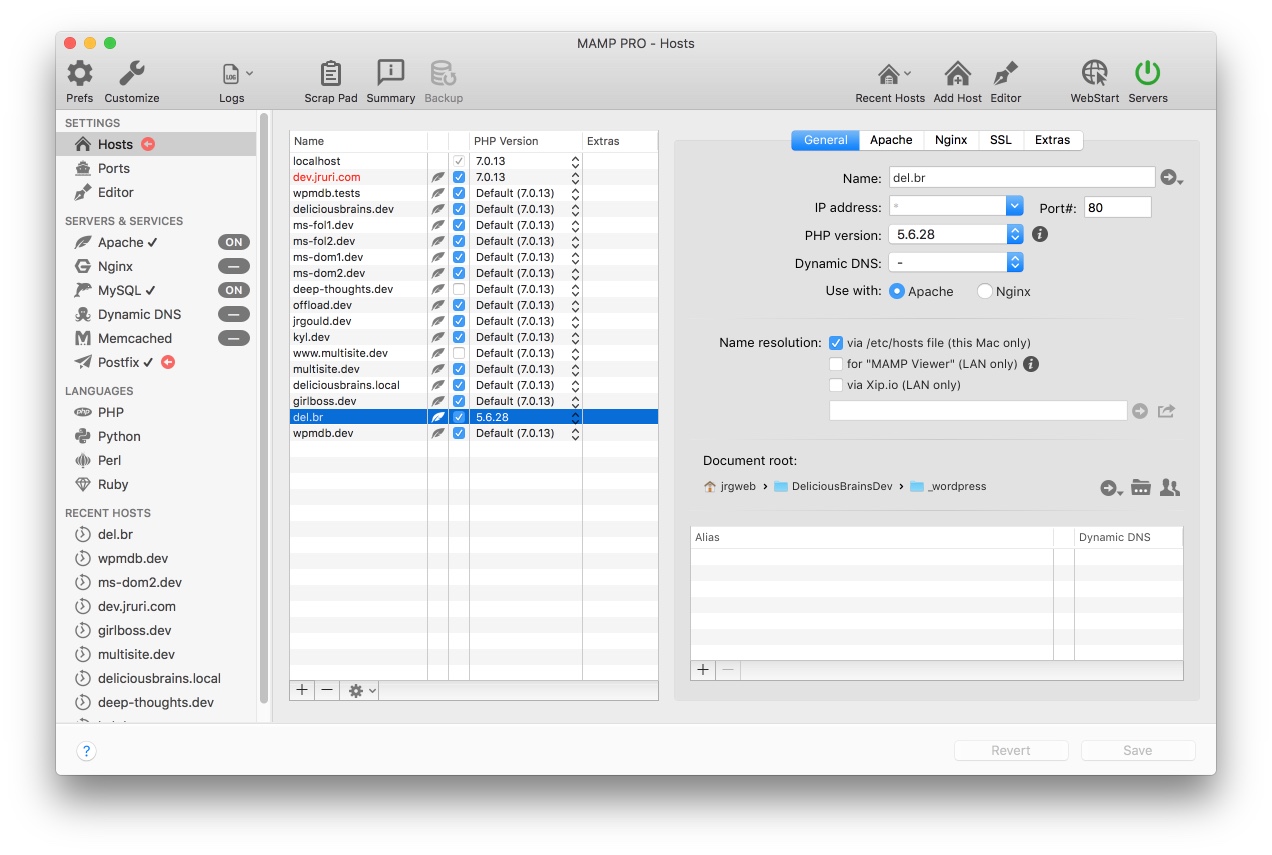
Task: Click the PHP version info icon
Action: [1040, 234]
